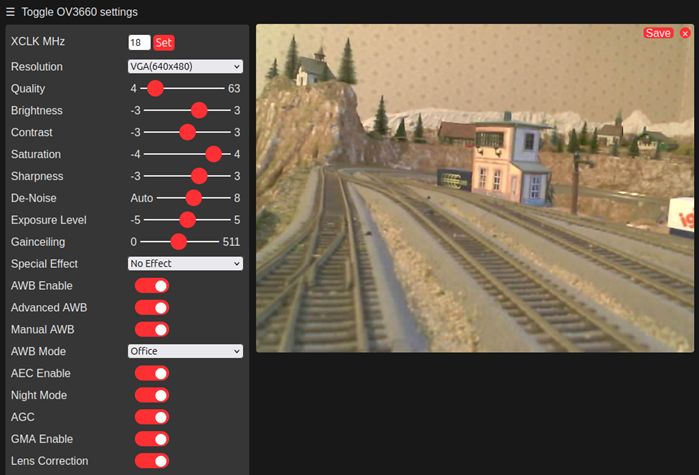Screen dimensions: 699x475
Task: Disable GMA Enable toggle
Action: (151, 440)
